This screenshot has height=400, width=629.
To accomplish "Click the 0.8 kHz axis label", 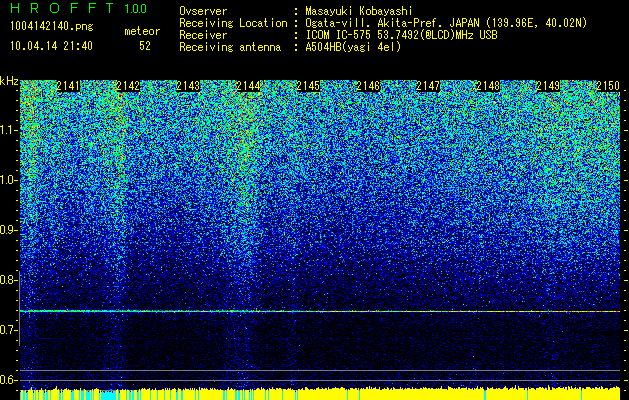I will pyautogui.click(x=9, y=280).
